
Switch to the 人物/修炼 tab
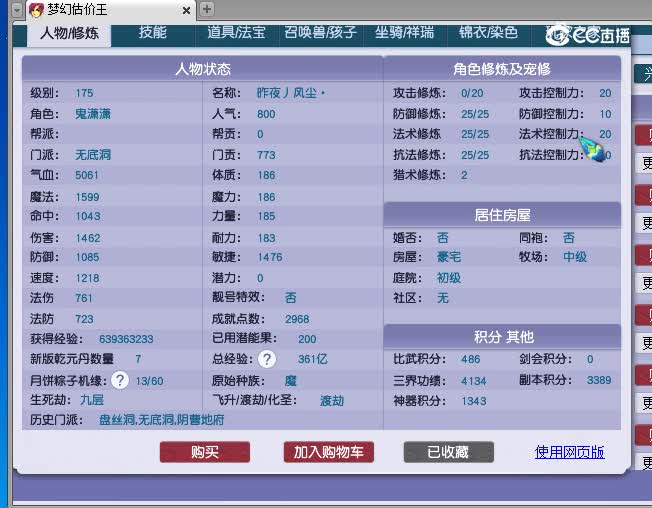pos(69,33)
